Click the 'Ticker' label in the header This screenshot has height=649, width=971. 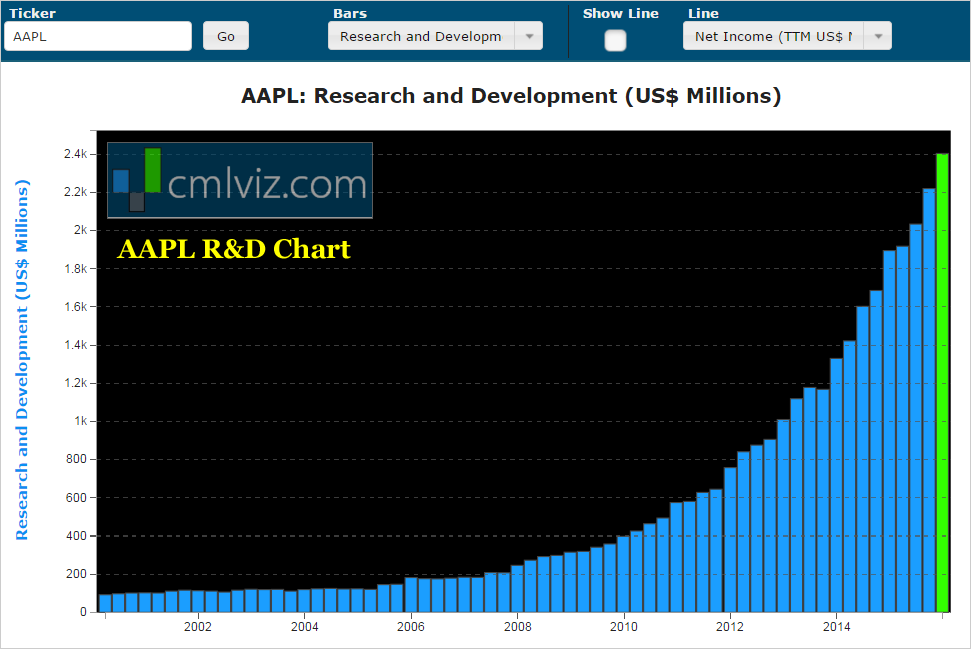(32, 13)
